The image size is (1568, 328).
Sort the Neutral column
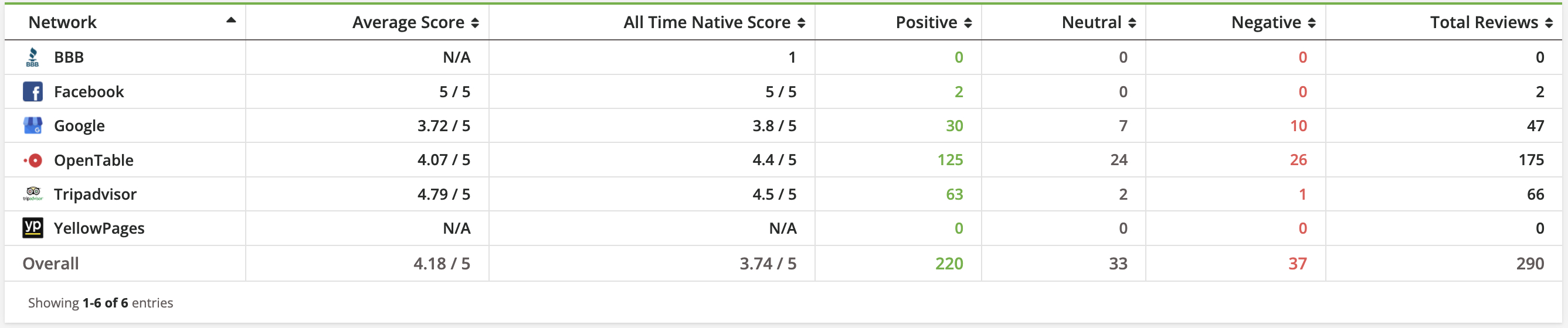point(1132,23)
